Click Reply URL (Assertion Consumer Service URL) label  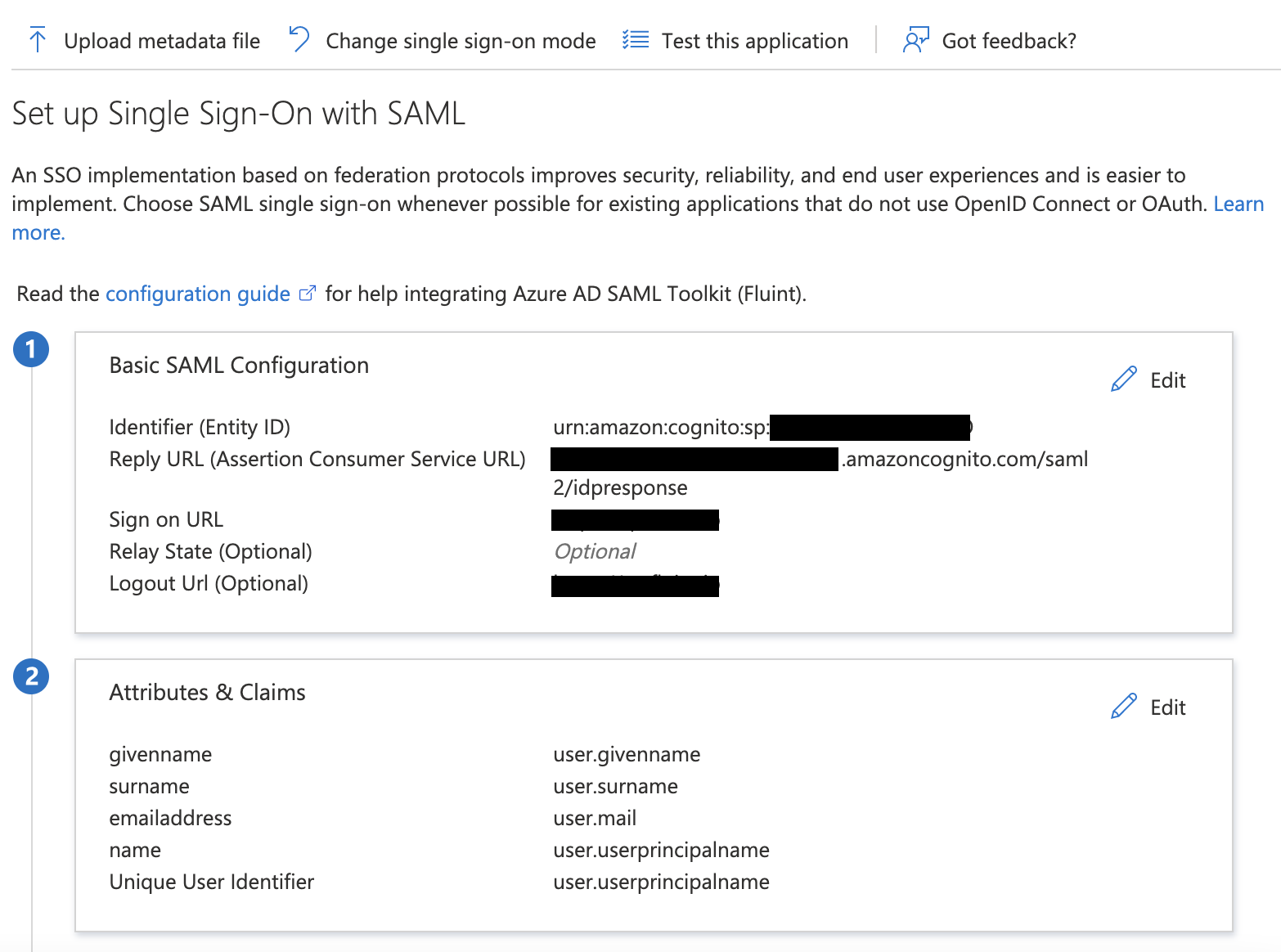[x=317, y=459]
